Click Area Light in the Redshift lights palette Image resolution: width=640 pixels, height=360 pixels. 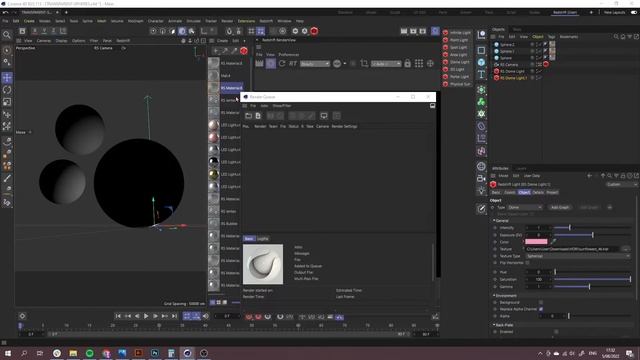pos(456,55)
